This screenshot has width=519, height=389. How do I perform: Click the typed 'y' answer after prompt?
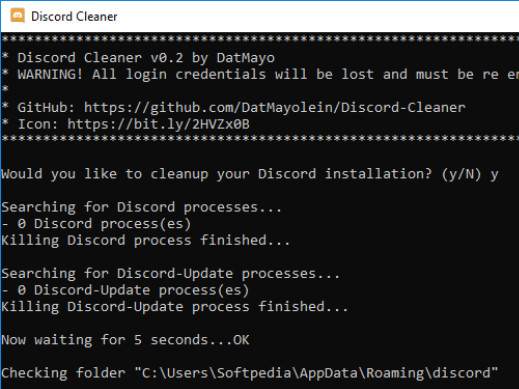coord(494,175)
